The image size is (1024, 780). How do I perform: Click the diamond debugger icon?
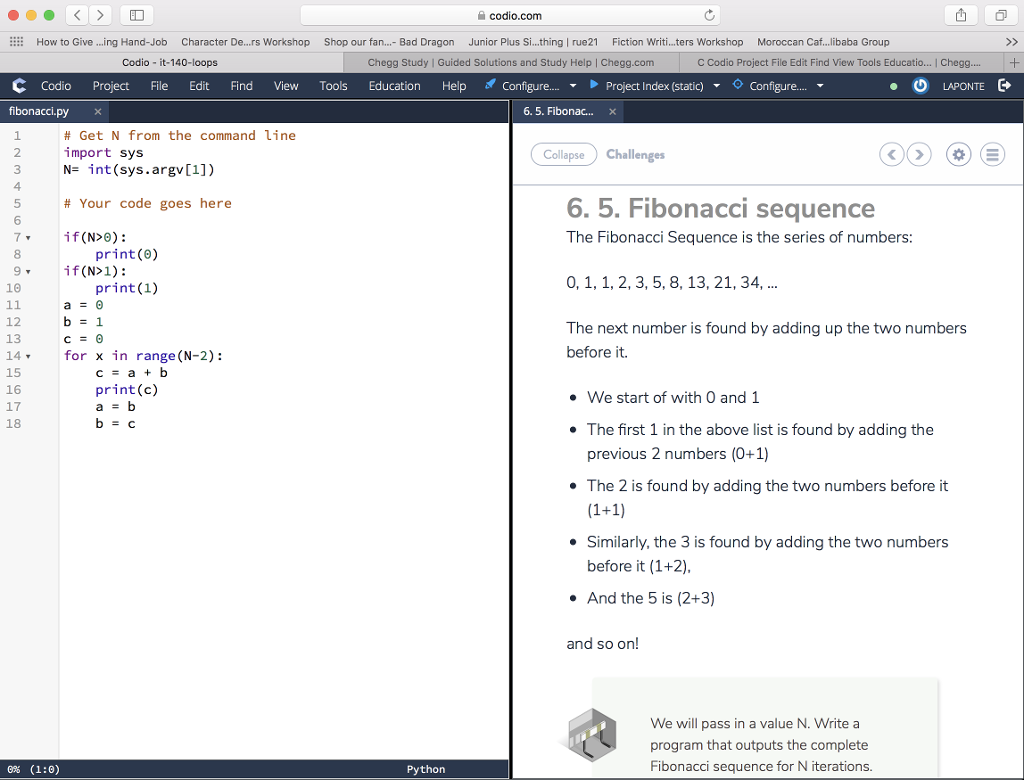(738, 84)
